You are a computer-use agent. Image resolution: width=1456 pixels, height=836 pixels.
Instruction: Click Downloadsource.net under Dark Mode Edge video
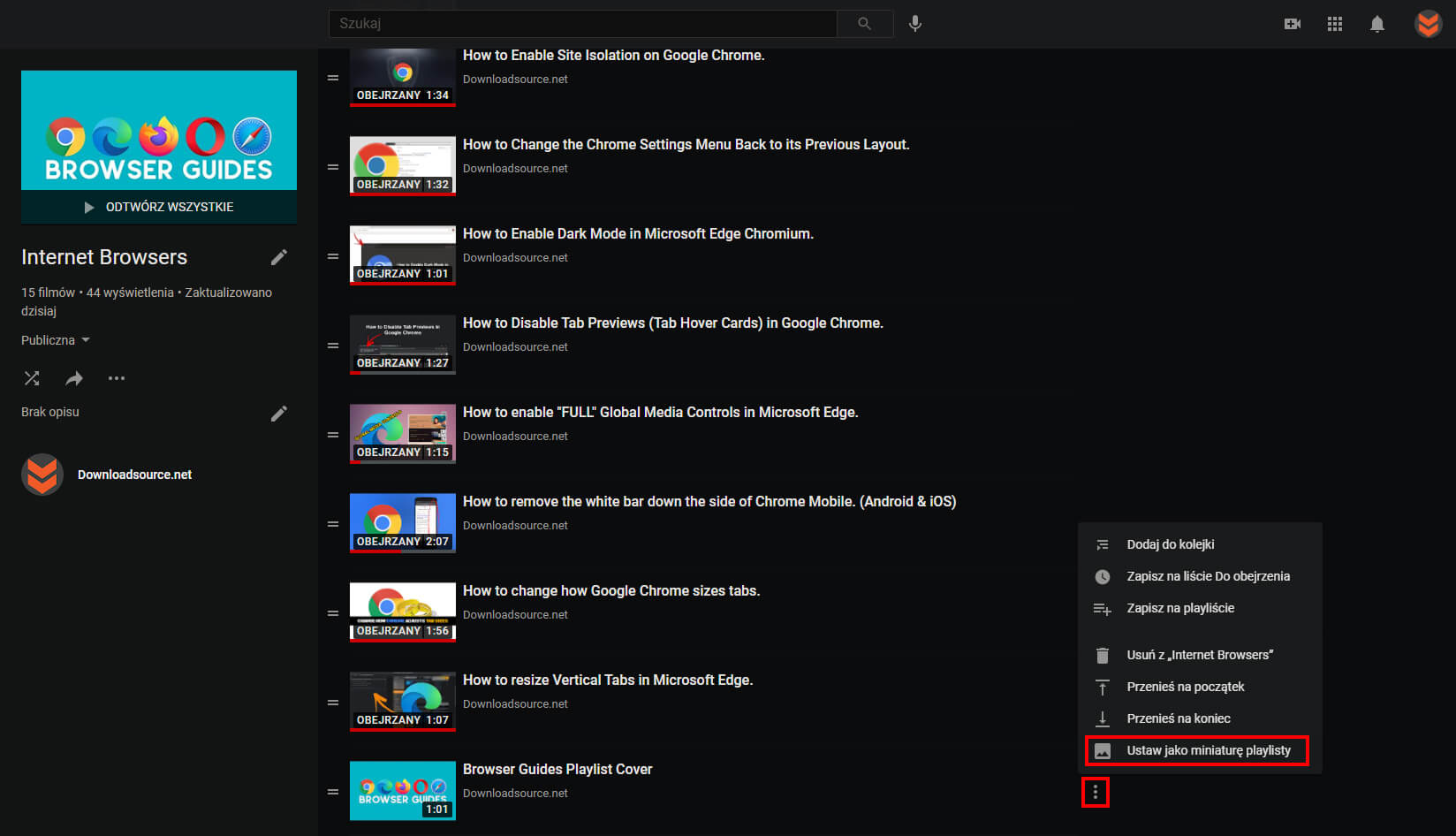(515, 257)
